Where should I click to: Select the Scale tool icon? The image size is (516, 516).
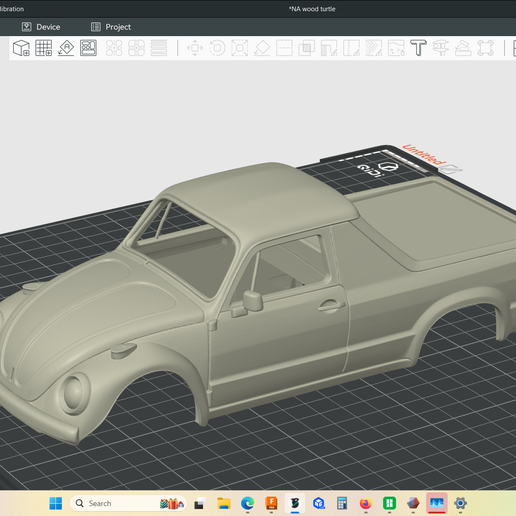pyautogui.click(x=240, y=48)
